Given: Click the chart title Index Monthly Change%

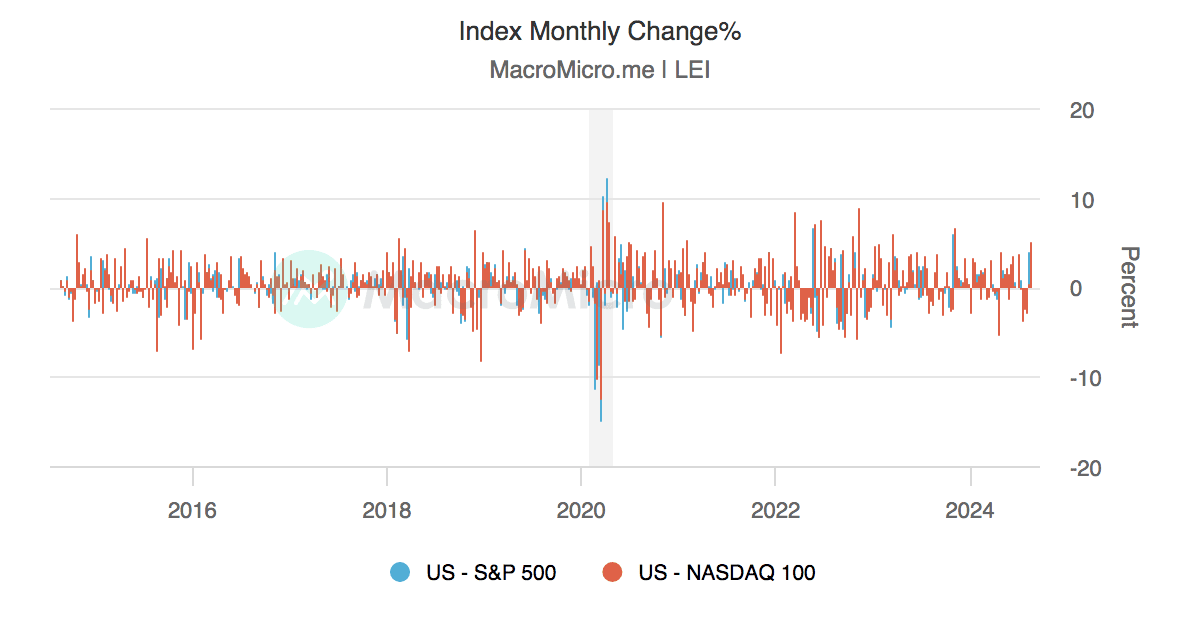Looking at the screenshot, I should tap(600, 31).
